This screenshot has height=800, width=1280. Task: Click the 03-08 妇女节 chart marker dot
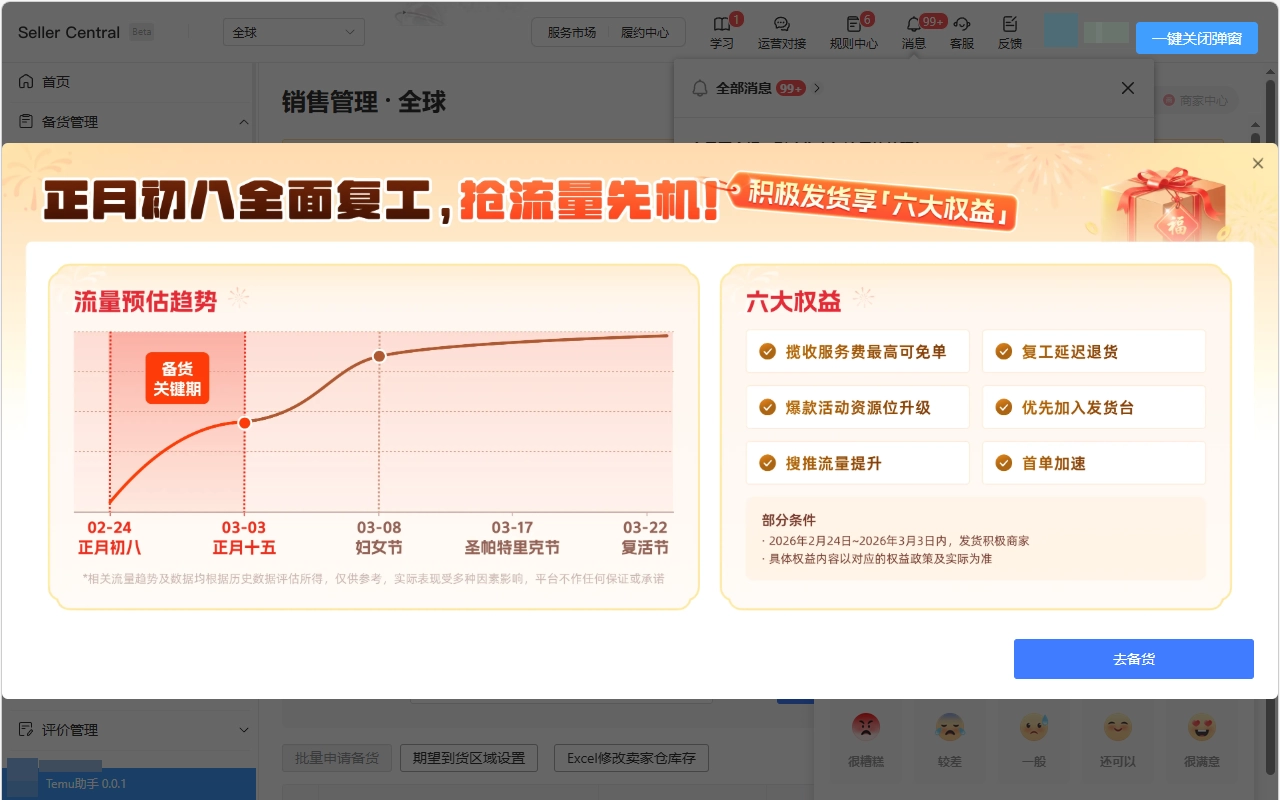379,355
